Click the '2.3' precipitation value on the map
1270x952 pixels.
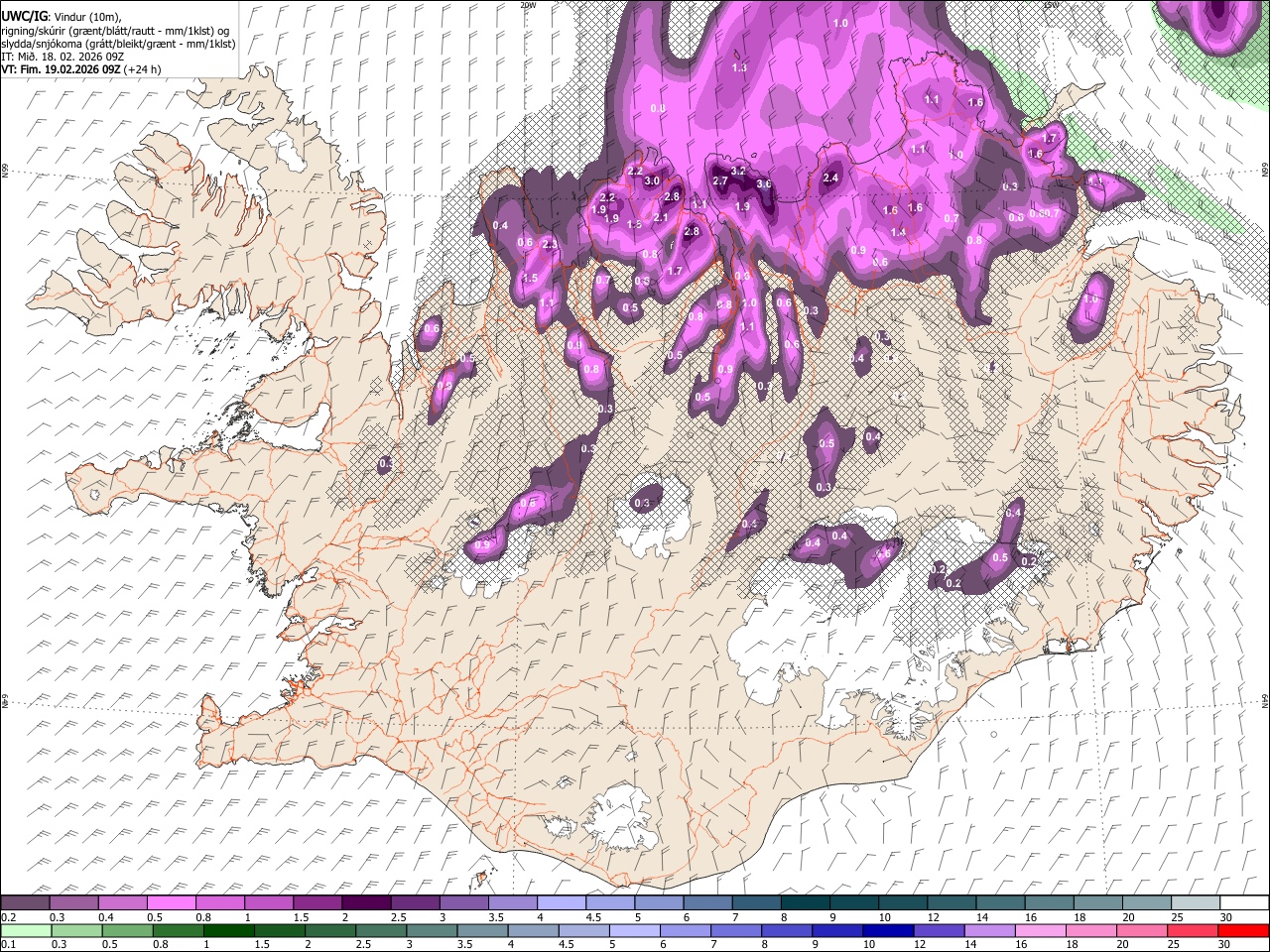coord(551,244)
